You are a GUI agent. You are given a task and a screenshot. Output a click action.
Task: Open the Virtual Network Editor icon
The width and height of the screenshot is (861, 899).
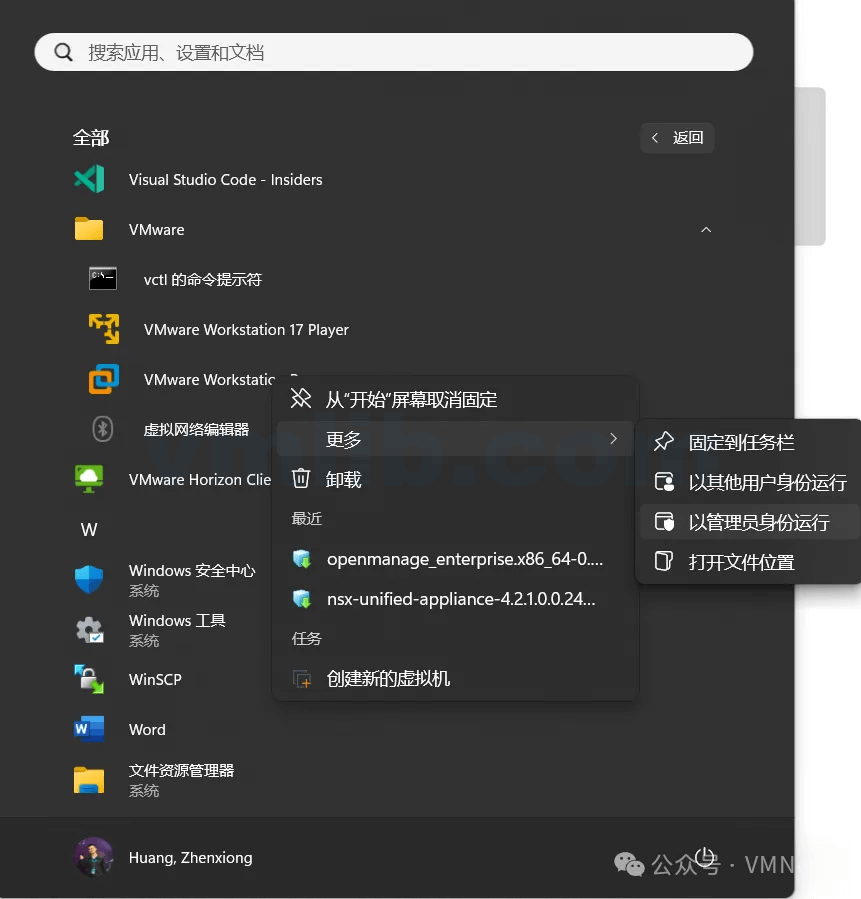click(x=103, y=429)
